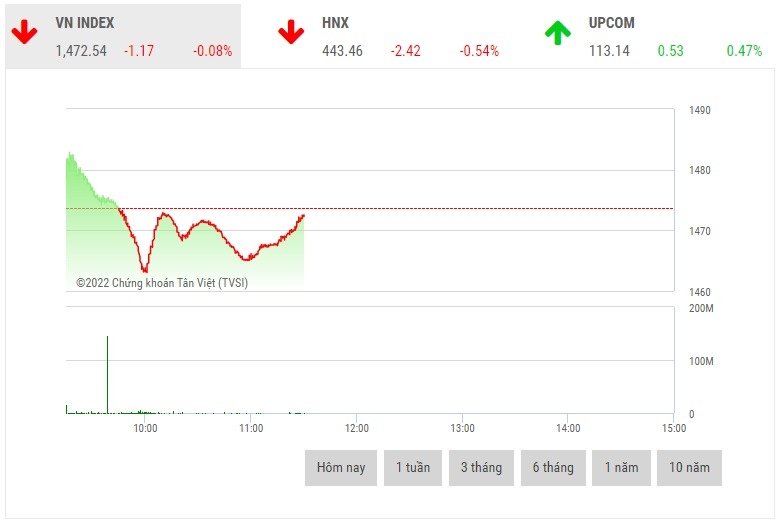
Task: Switch chart to 3 tháng range
Action: click(481, 468)
